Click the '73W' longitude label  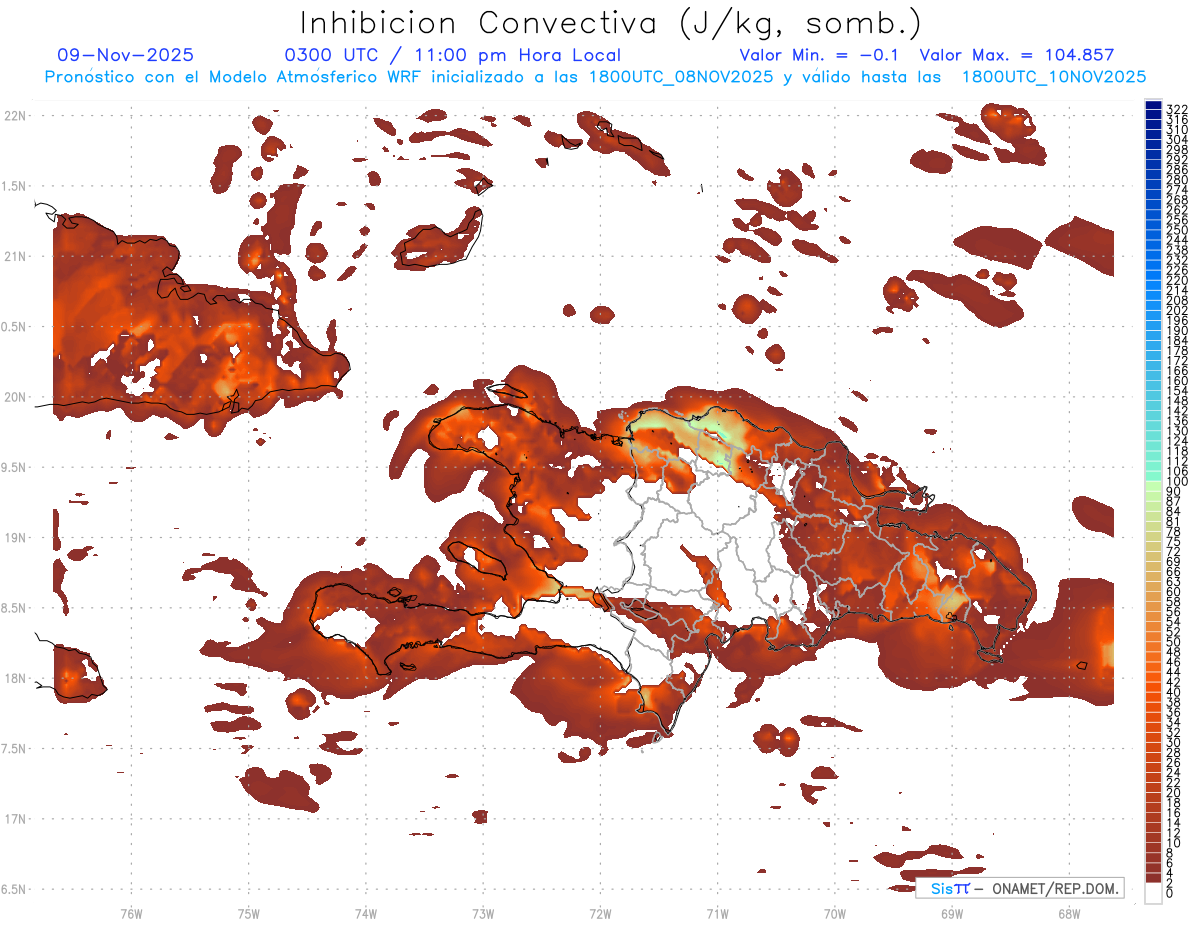[483, 913]
